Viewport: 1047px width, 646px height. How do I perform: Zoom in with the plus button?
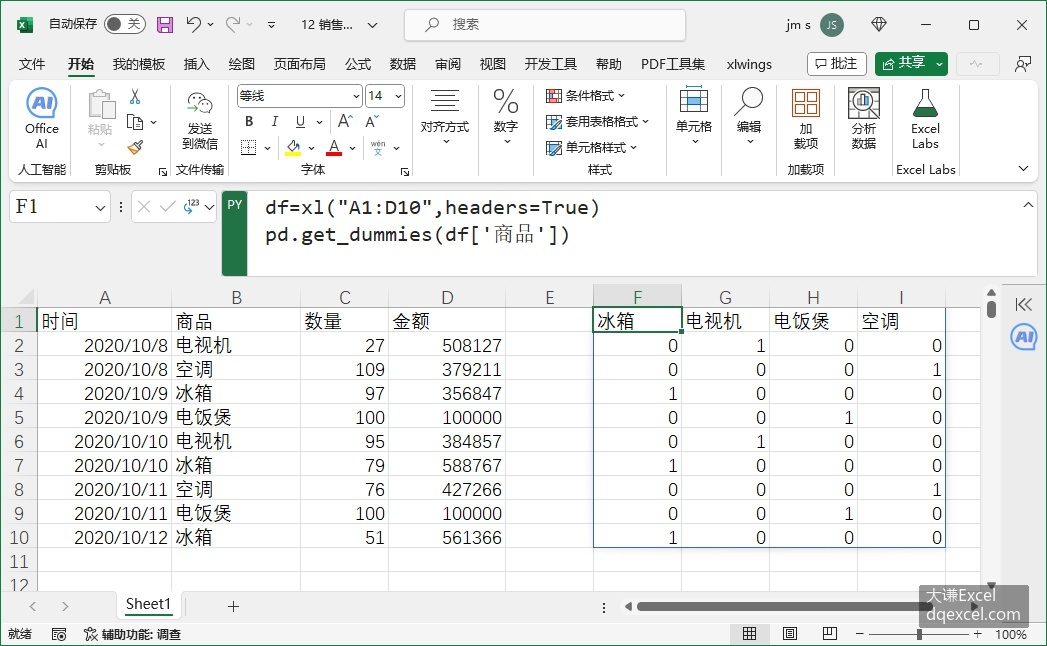pos(978,634)
